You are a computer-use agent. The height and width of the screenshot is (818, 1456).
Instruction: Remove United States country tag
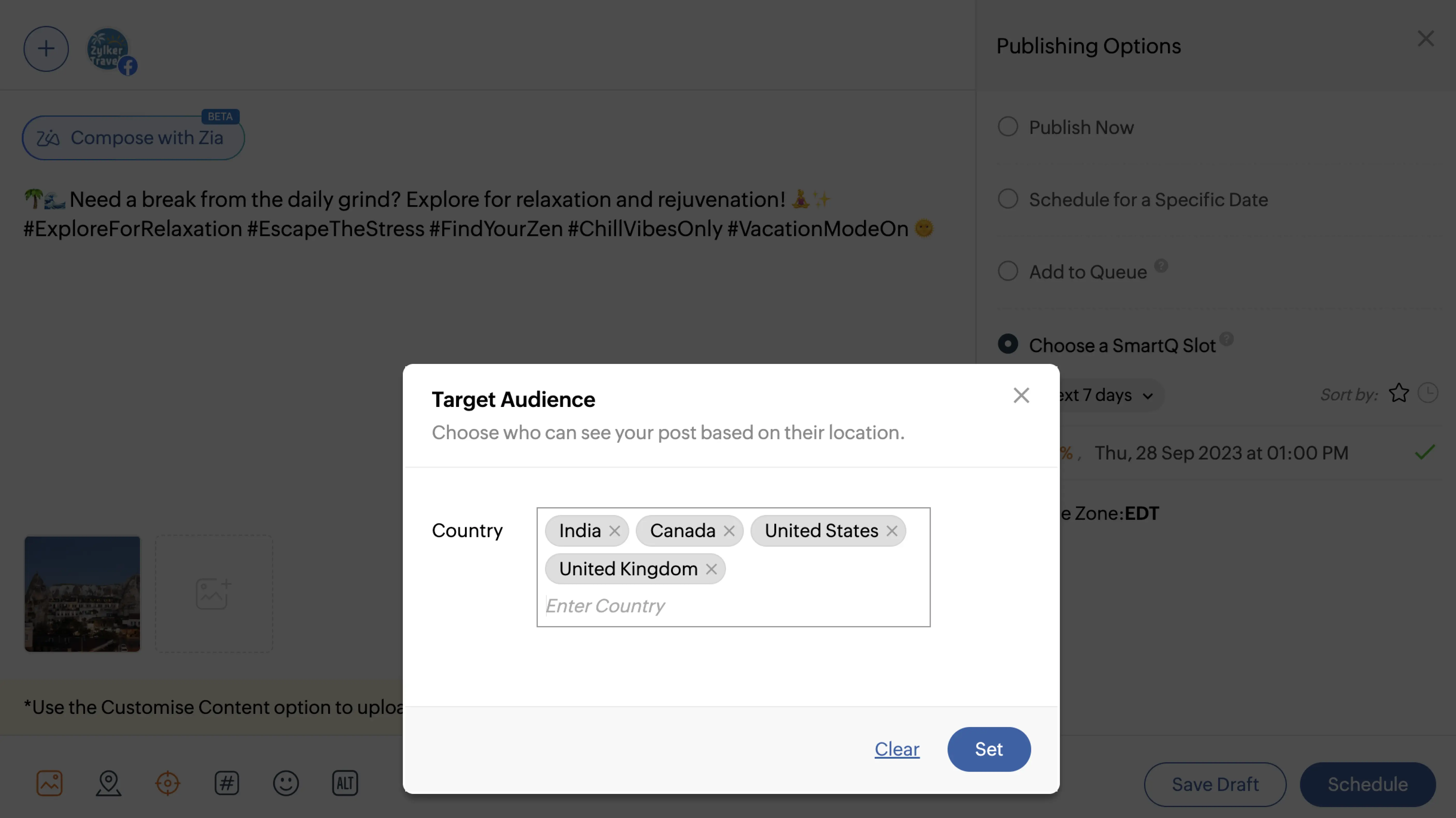pyautogui.click(x=892, y=531)
